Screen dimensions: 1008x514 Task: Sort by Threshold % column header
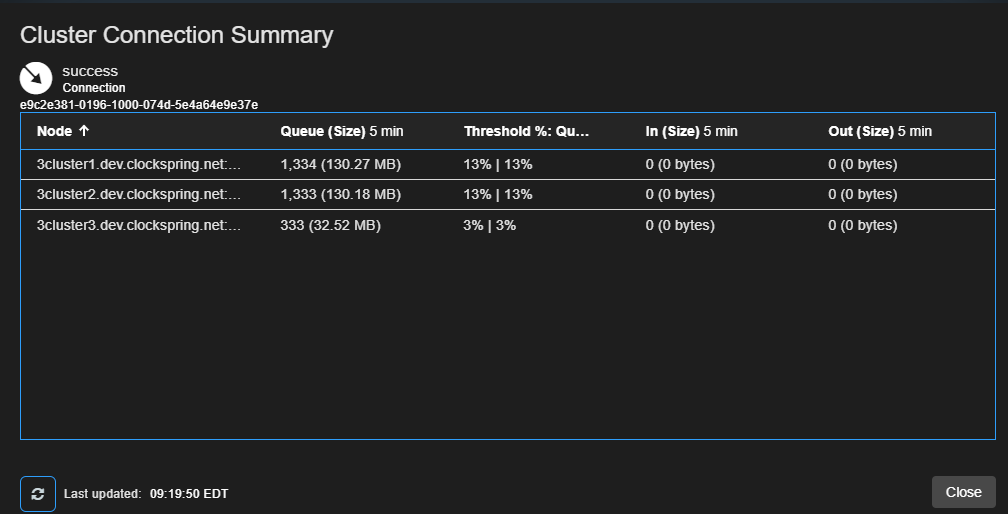pyautogui.click(x=526, y=131)
